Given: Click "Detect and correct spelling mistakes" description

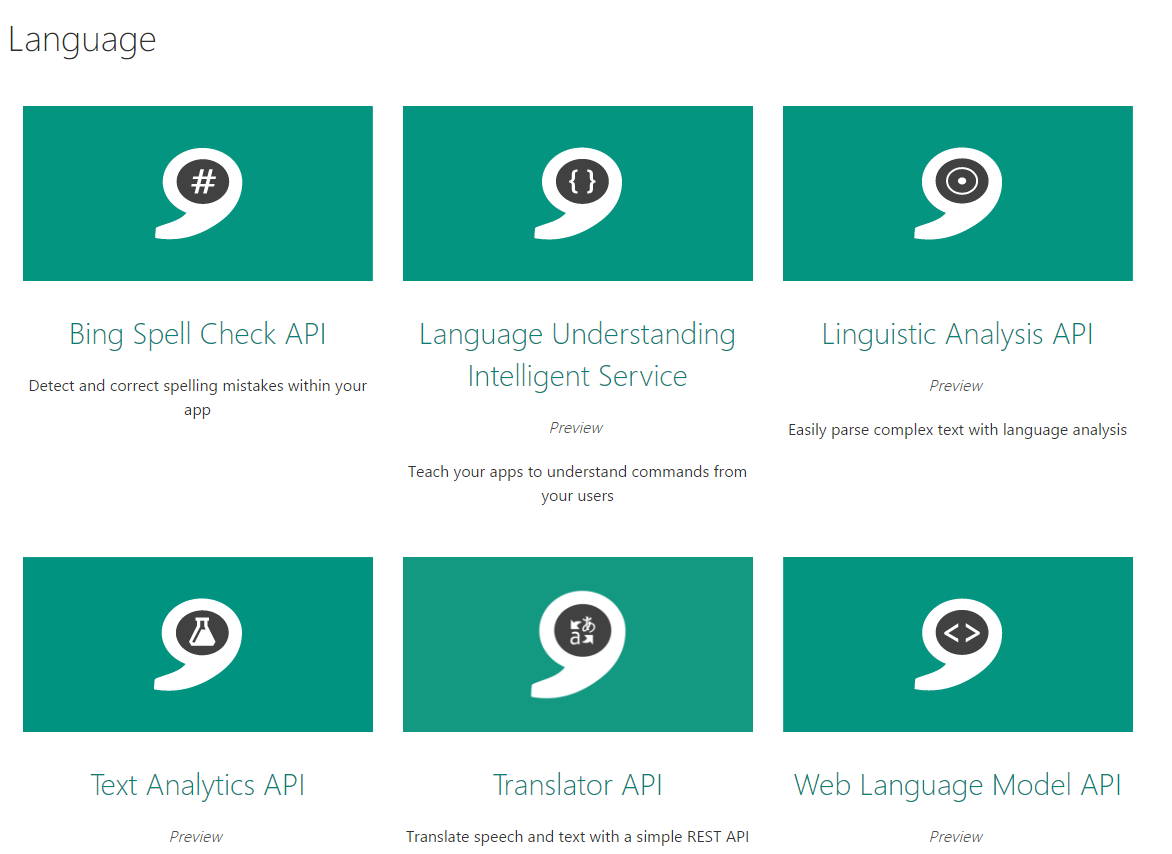Looking at the screenshot, I should (198, 397).
